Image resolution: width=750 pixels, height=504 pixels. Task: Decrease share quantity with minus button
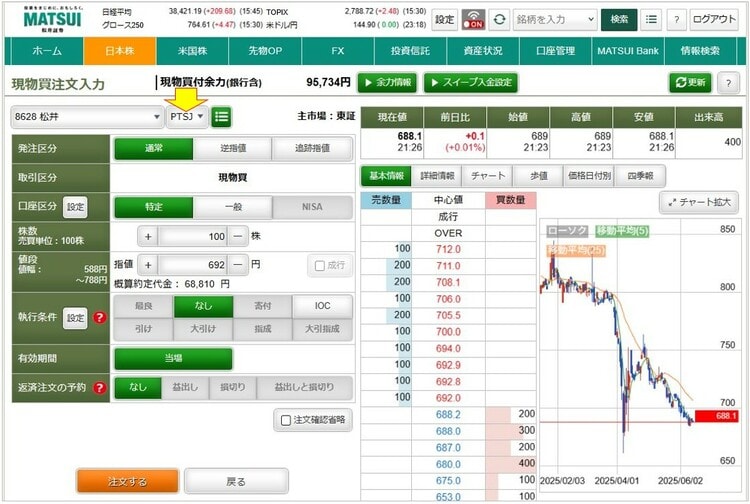[x=238, y=236]
